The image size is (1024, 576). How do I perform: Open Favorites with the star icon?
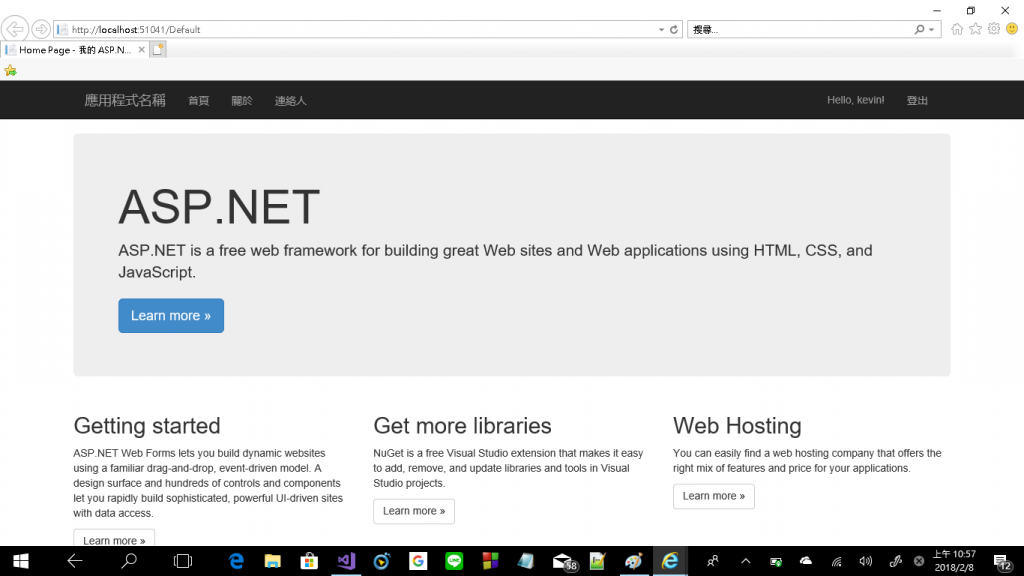pos(976,29)
